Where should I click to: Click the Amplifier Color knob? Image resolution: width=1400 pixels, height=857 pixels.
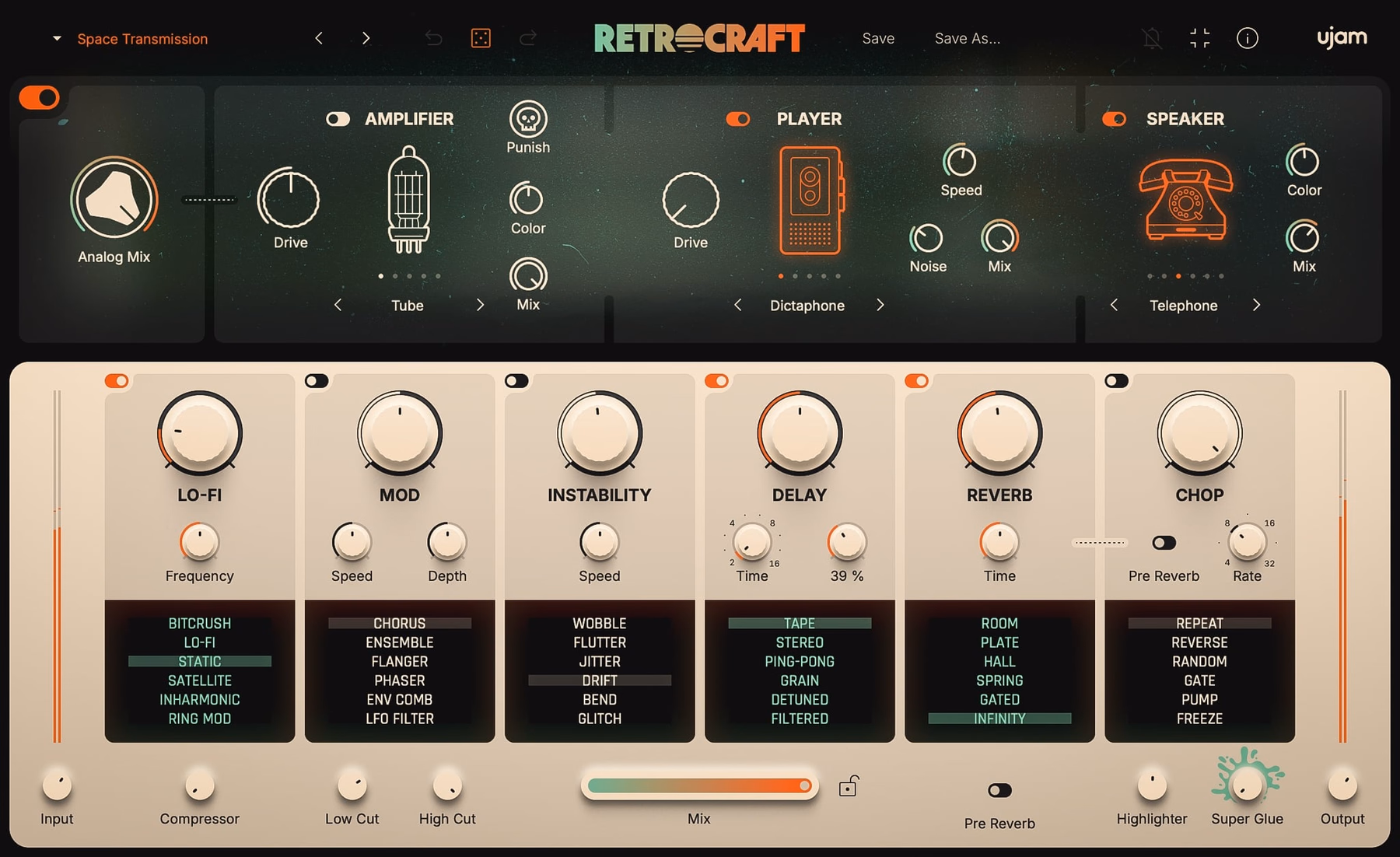[x=527, y=199]
